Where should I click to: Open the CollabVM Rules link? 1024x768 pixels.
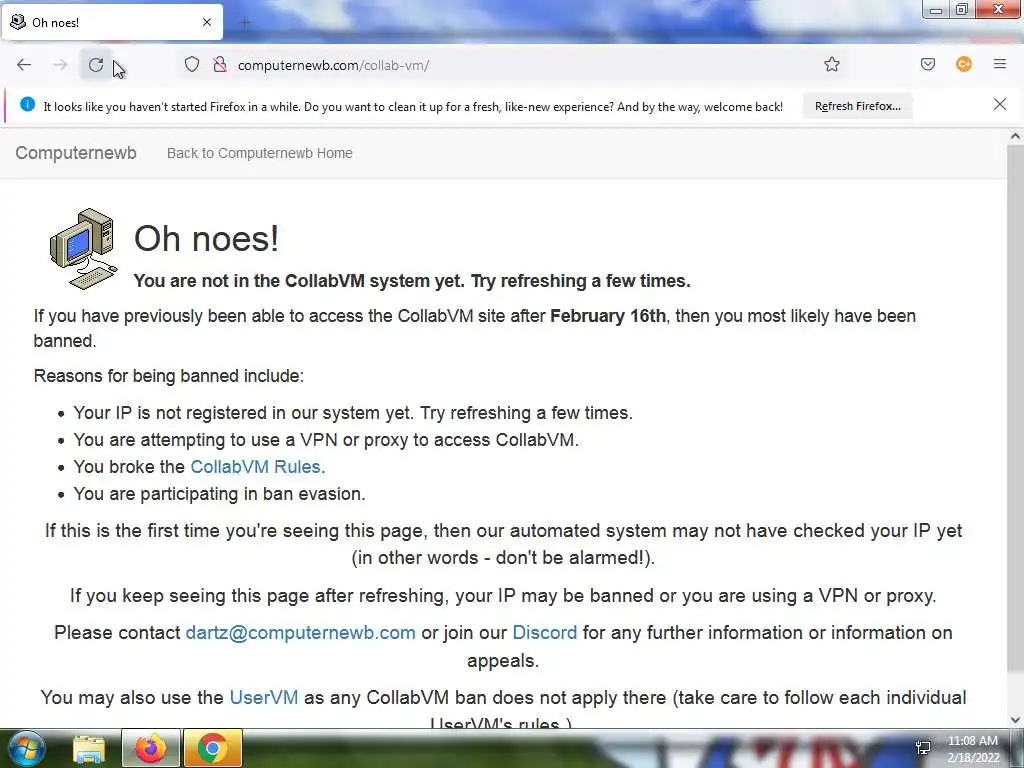pyautogui.click(x=255, y=467)
